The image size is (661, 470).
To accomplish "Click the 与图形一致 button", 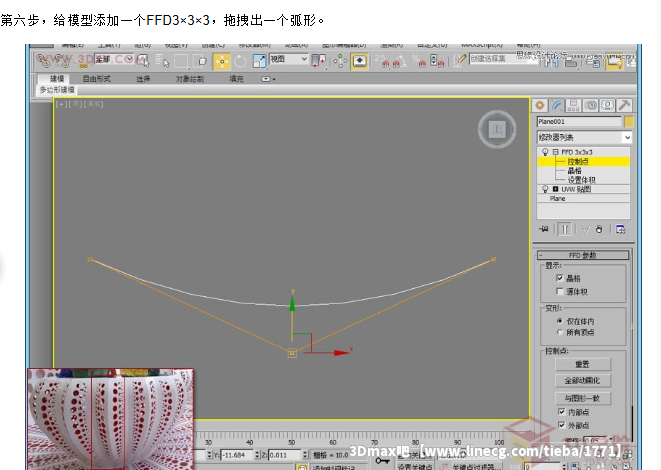I will click(x=583, y=398).
